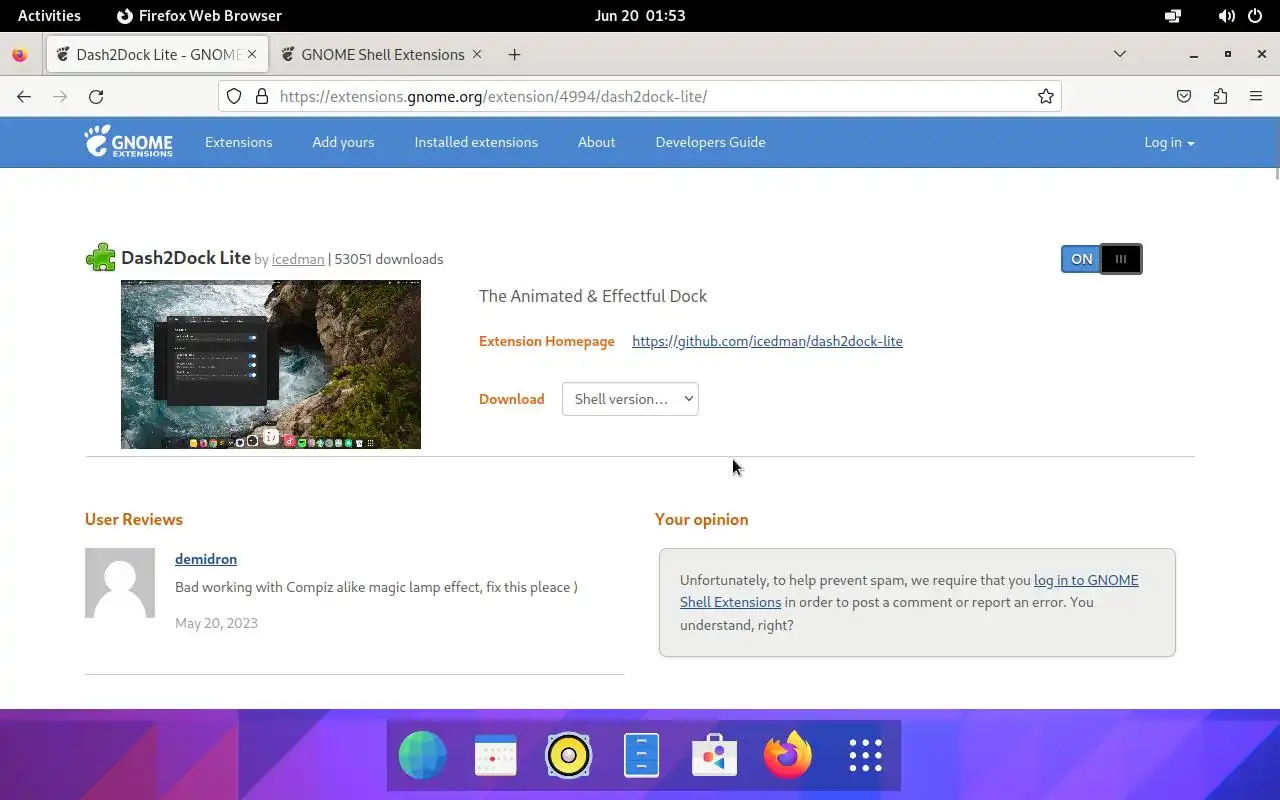The height and width of the screenshot is (800, 1280).
Task: Click the 'May 20, 2023' review date
Action: coord(216,623)
